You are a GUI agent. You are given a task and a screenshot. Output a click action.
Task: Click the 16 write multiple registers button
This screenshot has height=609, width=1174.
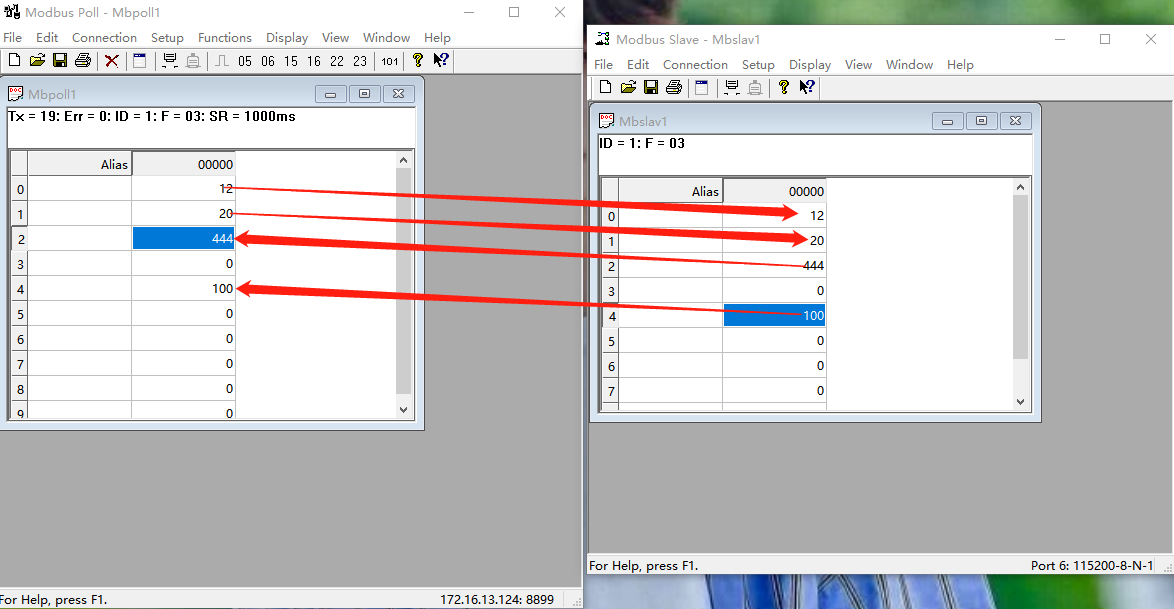pos(314,61)
